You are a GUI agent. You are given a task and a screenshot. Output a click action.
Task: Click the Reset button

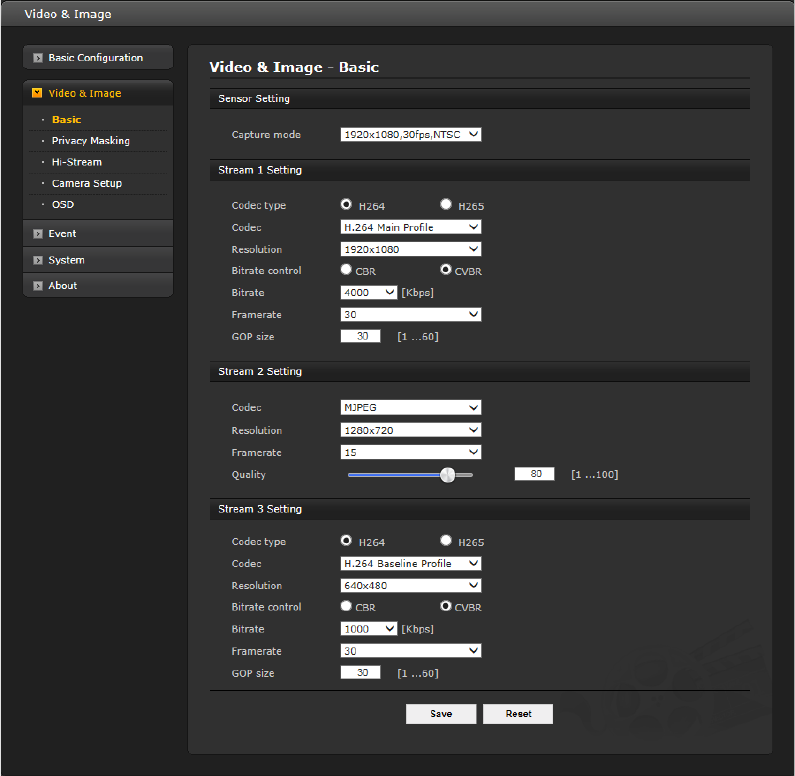(518, 714)
